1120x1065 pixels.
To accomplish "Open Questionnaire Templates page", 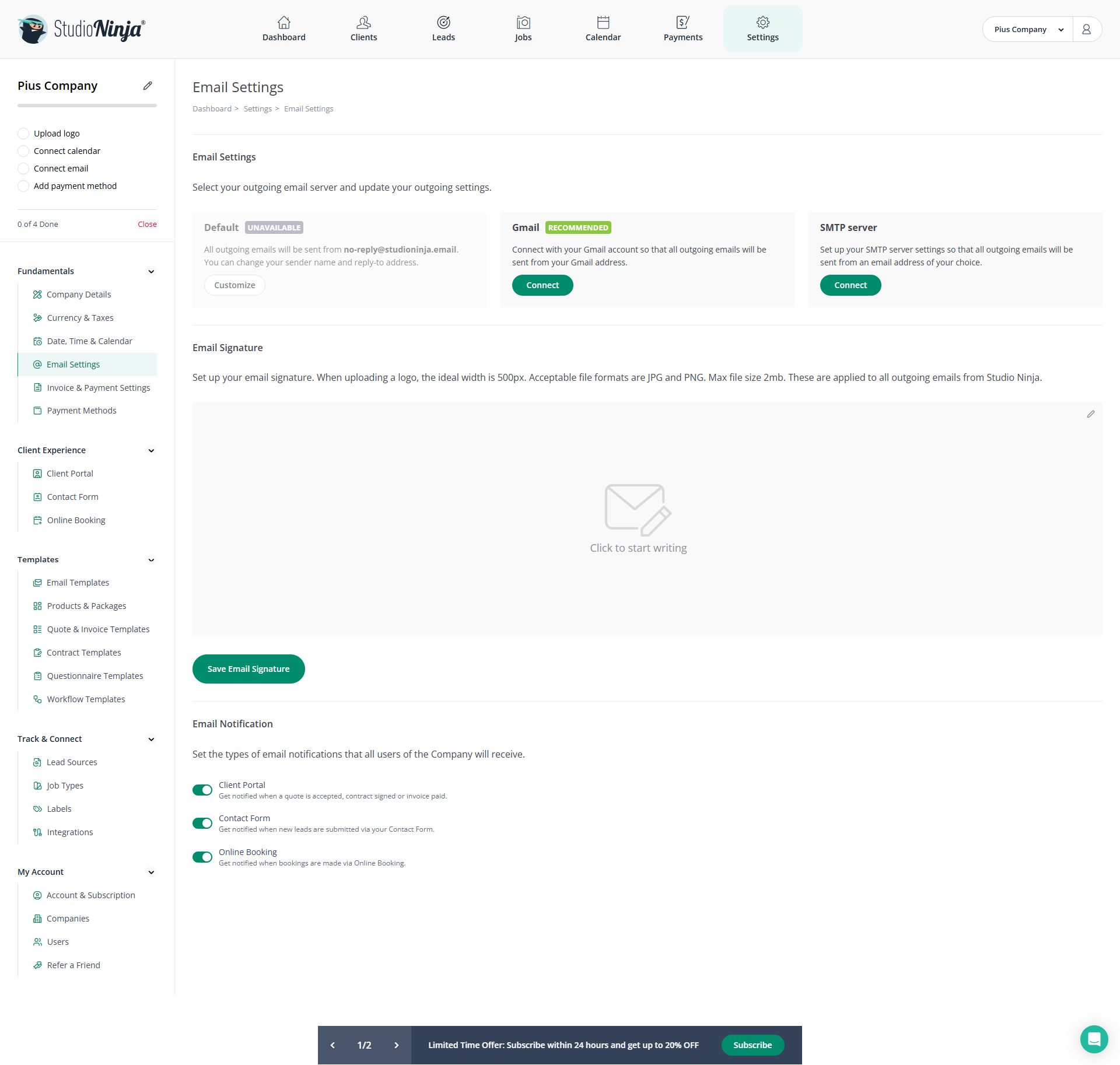I will [95, 676].
